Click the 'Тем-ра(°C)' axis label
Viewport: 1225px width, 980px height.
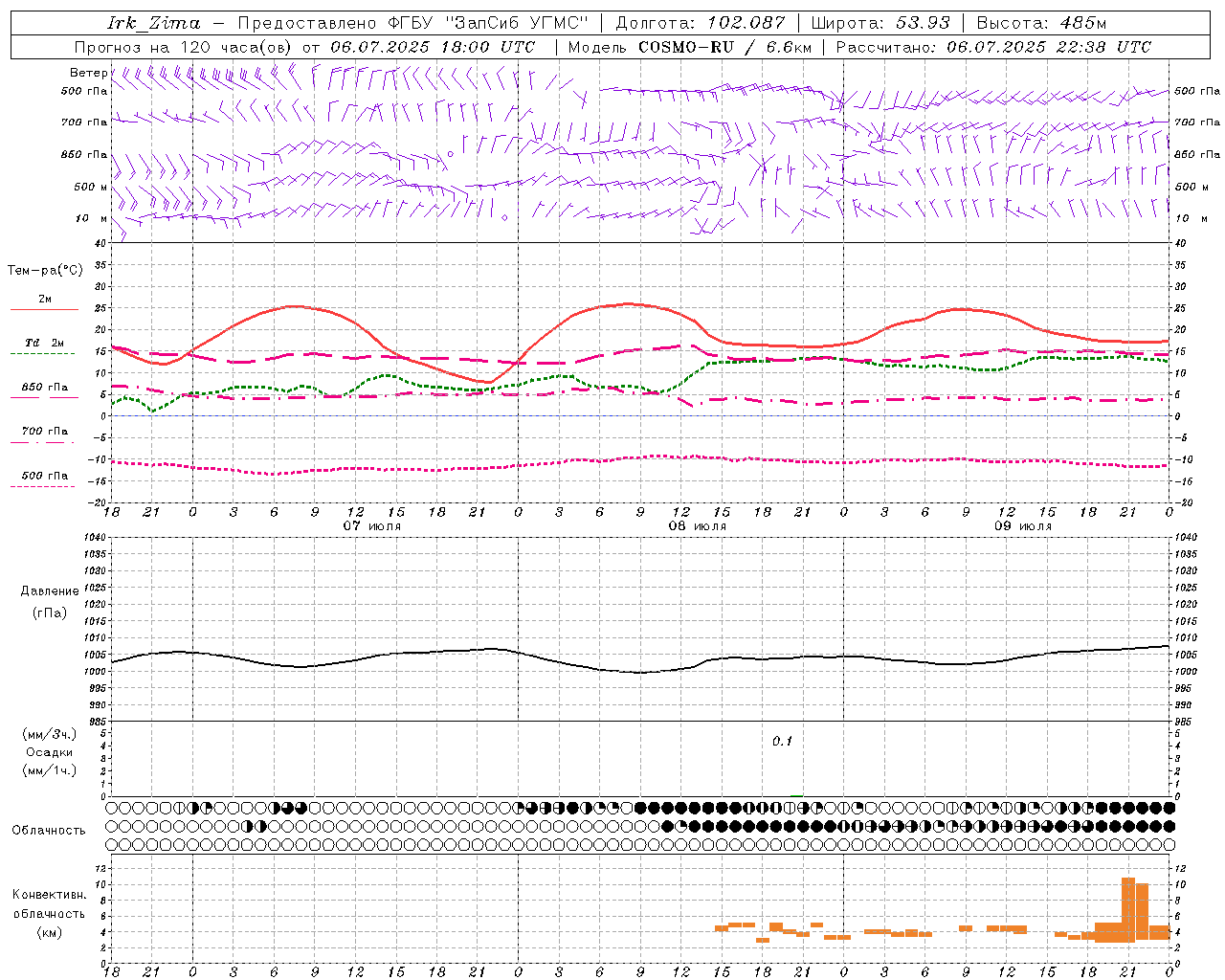point(45,271)
